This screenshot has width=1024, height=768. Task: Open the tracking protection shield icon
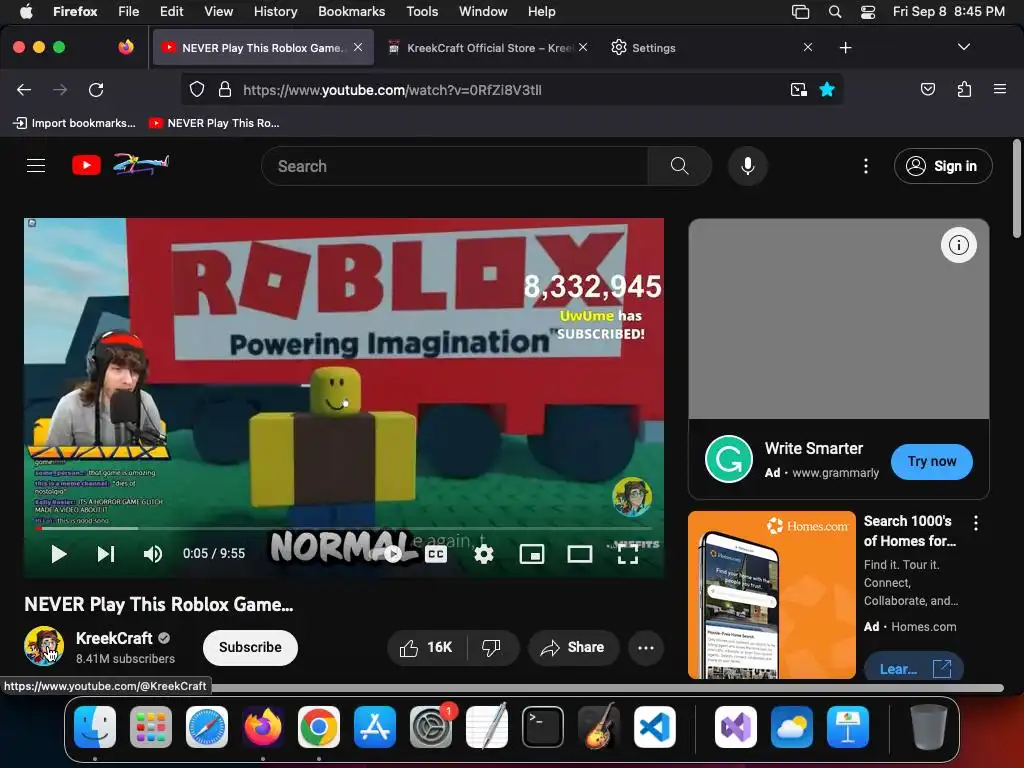(197, 89)
